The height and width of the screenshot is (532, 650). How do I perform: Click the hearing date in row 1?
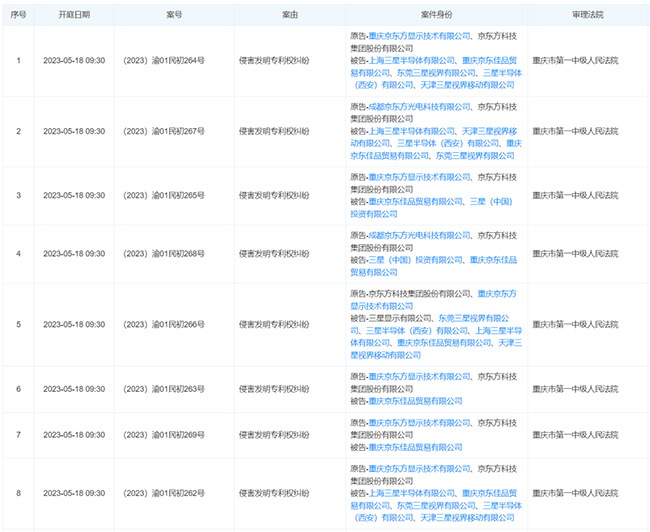tap(74, 61)
